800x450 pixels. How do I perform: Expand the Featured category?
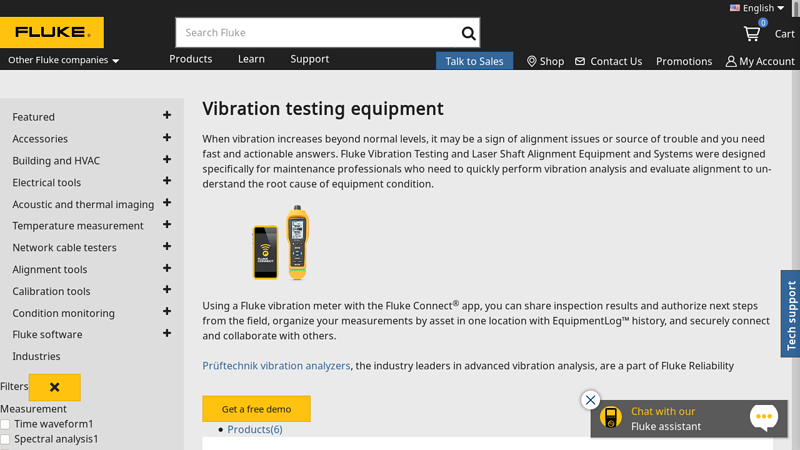(167, 115)
